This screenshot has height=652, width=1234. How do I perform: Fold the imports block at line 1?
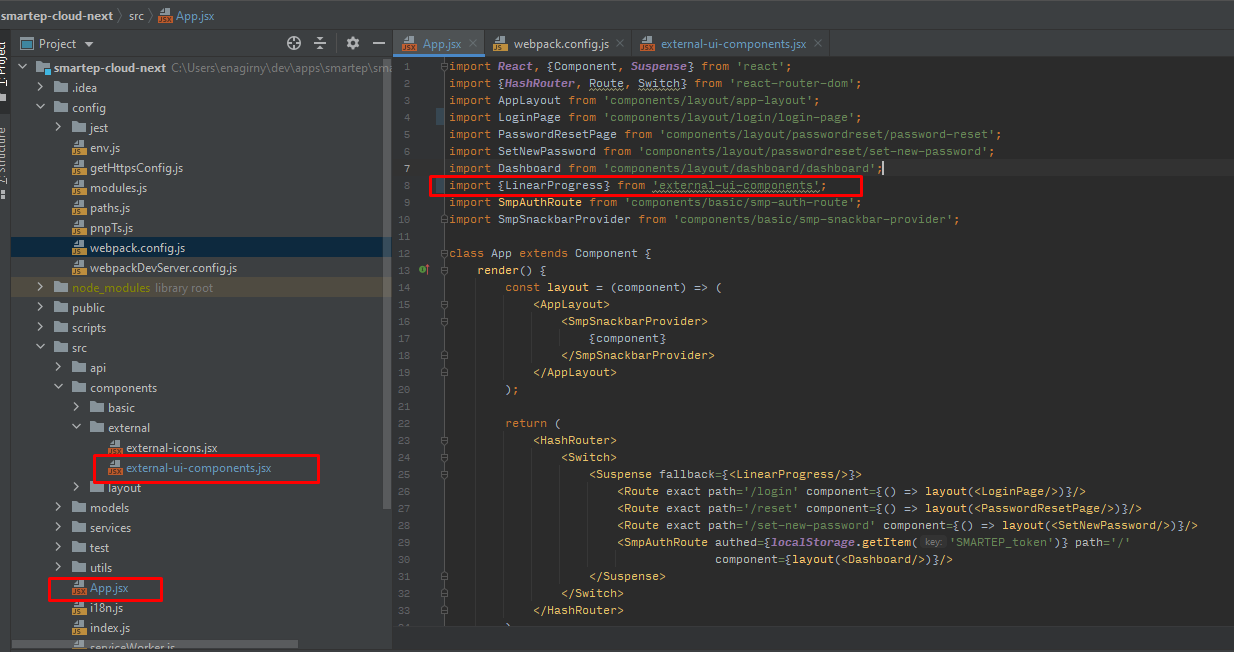pos(442,66)
